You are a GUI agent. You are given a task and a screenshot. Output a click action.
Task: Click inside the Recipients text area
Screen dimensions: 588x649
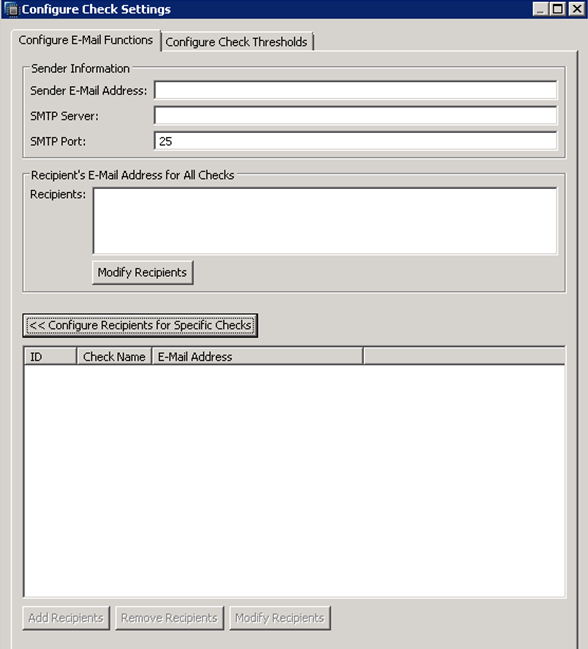coord(325,221)
